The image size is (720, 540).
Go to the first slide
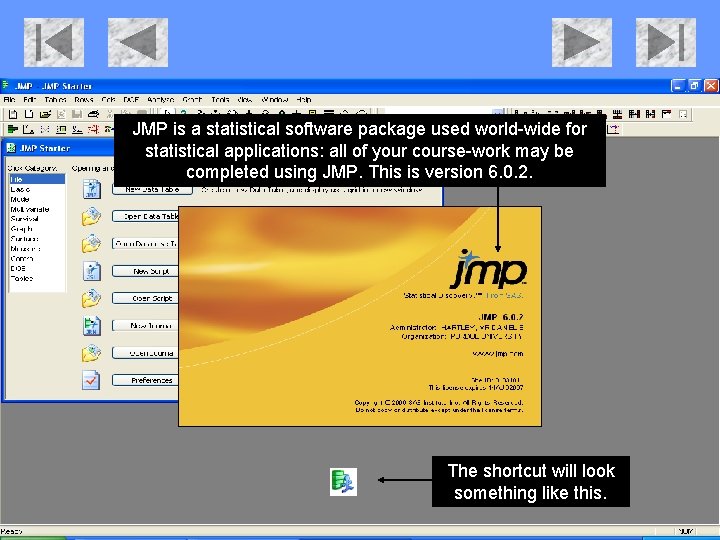54,42
